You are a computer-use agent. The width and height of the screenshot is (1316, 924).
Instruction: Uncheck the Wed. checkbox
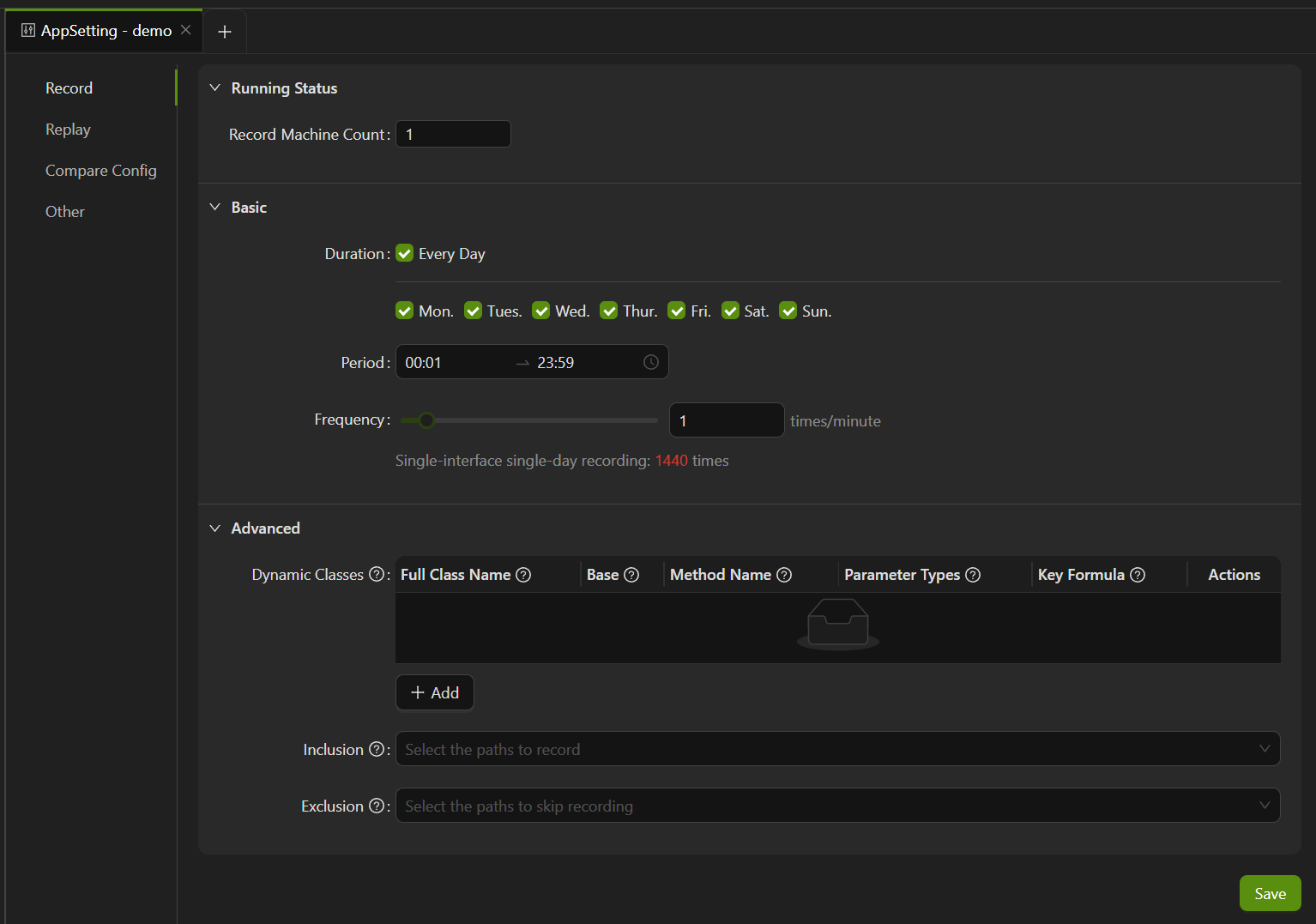pyautogui.click(x=540, y=311)
